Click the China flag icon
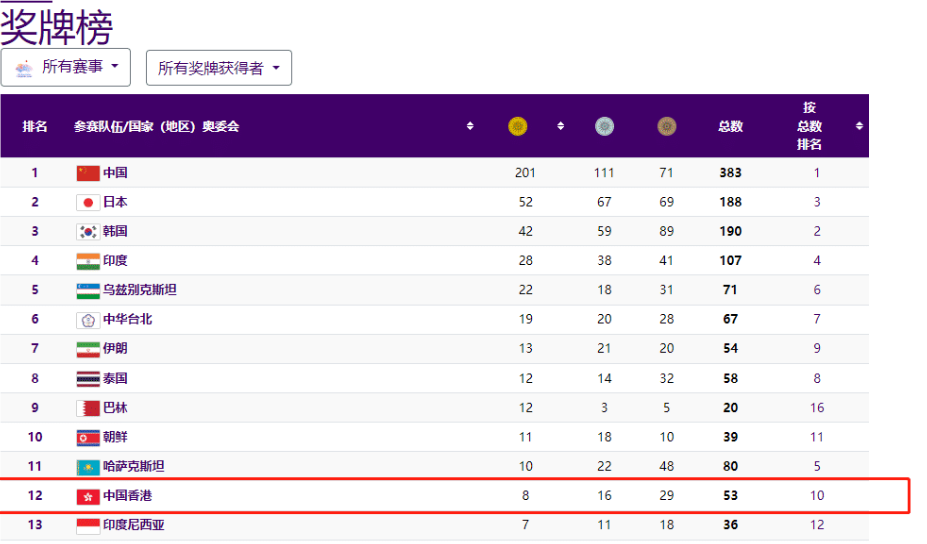 88,173
